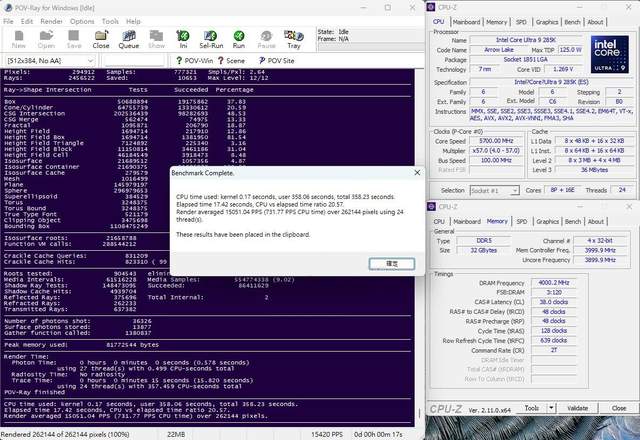Click the Save toolbar icon in POV-Ray

(74, 40)
